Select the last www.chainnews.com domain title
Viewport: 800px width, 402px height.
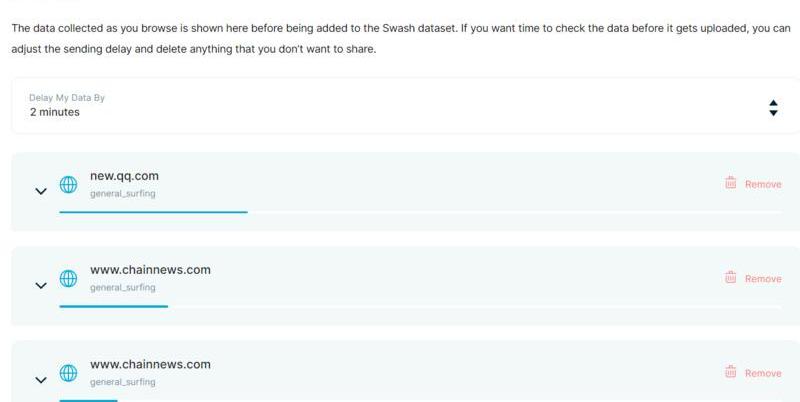point(150,364)
